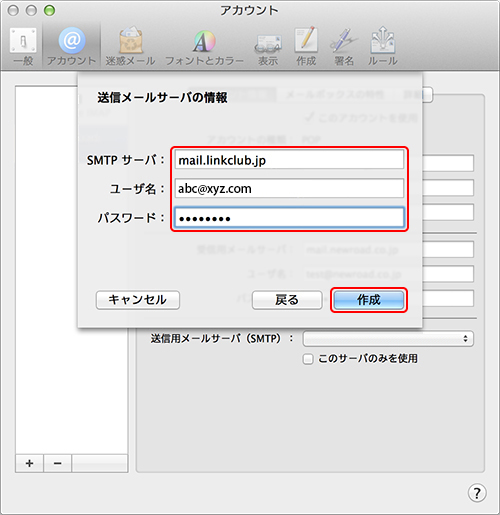This screenshot has height=515, width=500.
Task: Focus the パスワード field
Action: (x=289, y=218)
